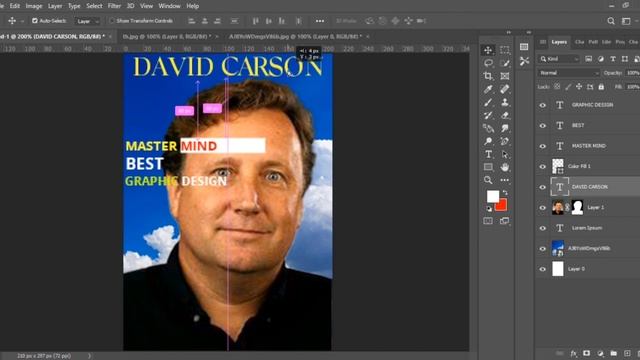Select the Eyedropper tool
Viewport: 640px width, 360px height.
(x=488, y=89)
